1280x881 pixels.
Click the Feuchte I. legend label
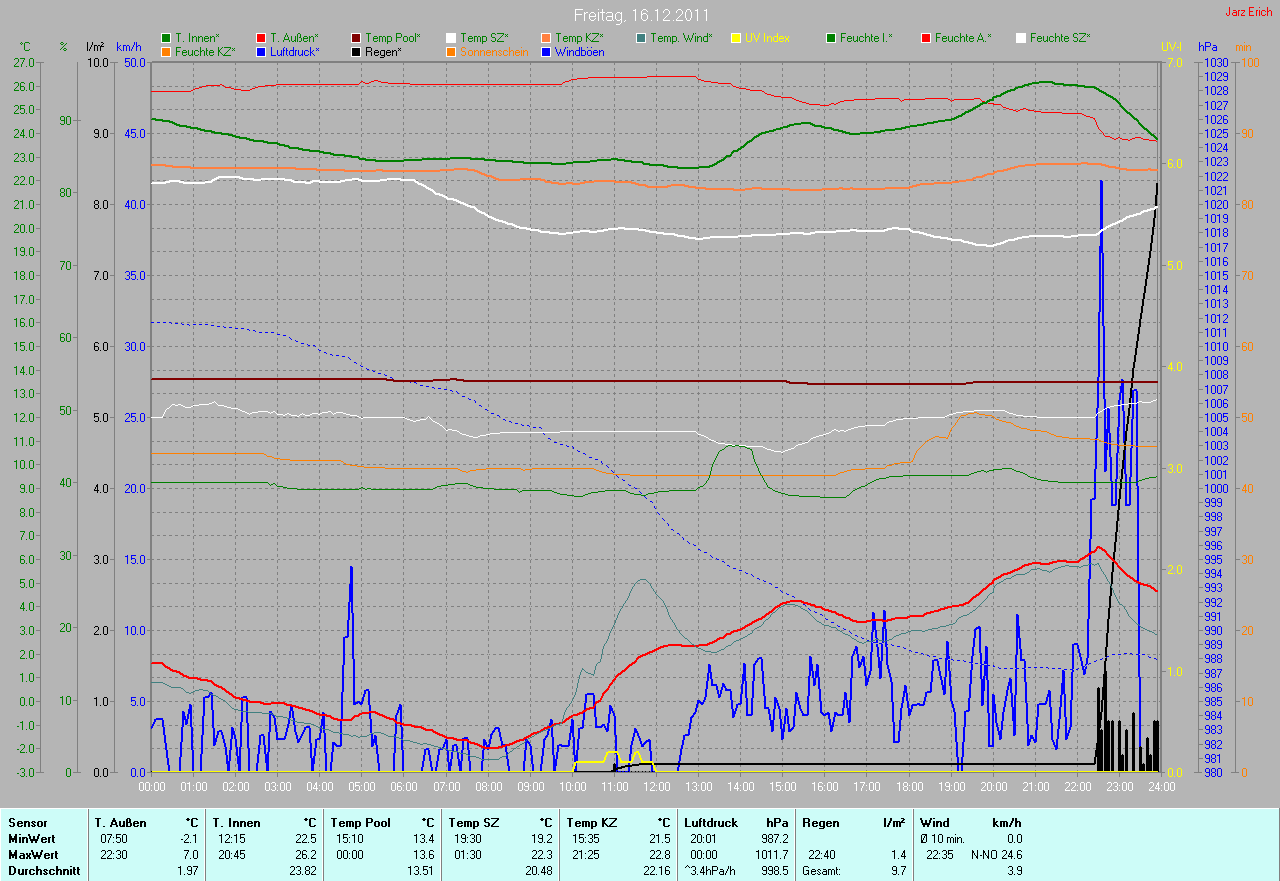pyautogui.click(x=866, y=38)
